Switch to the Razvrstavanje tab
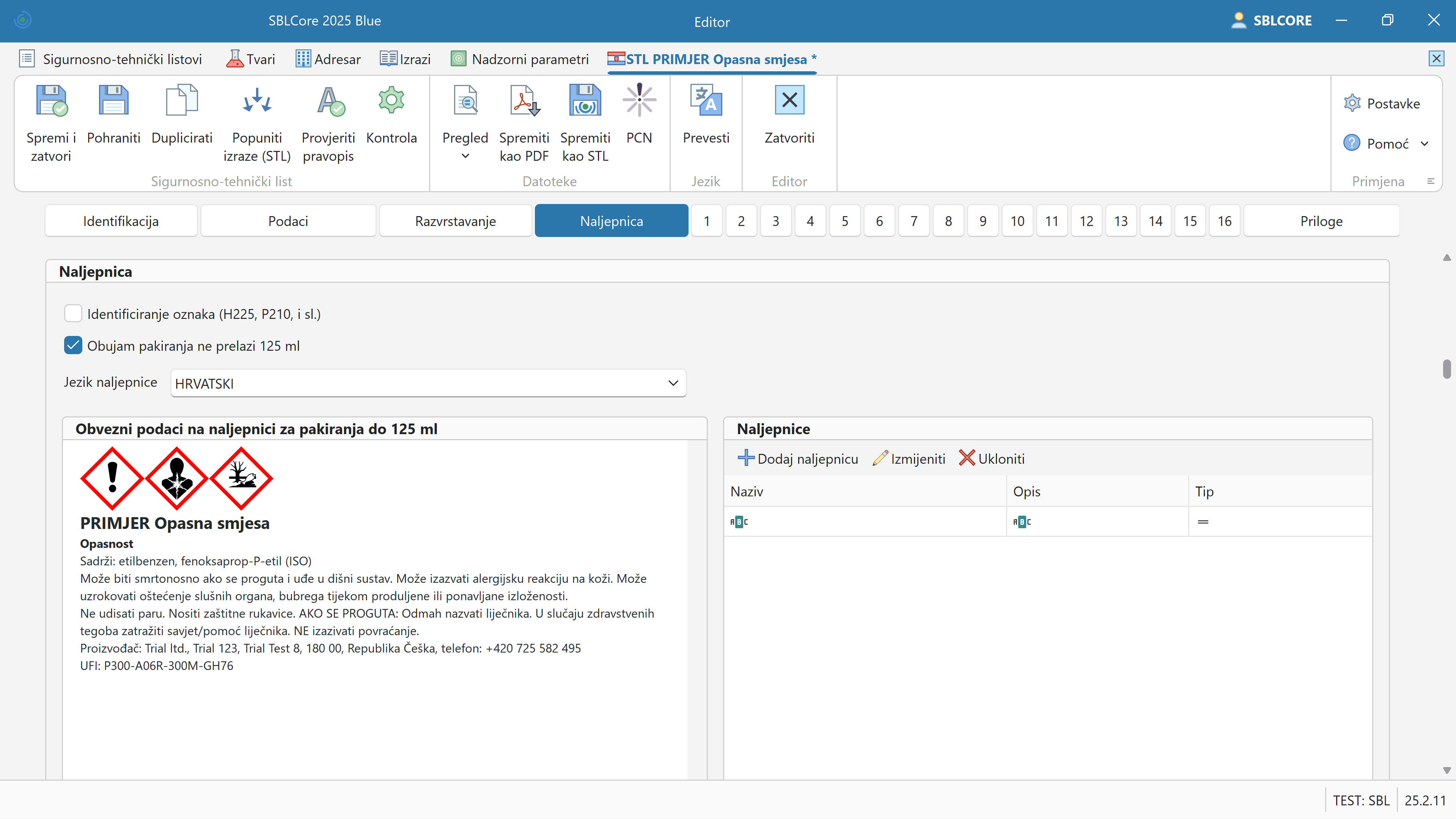The height and width of the screenshot is (819, 1456). point(455,221)
